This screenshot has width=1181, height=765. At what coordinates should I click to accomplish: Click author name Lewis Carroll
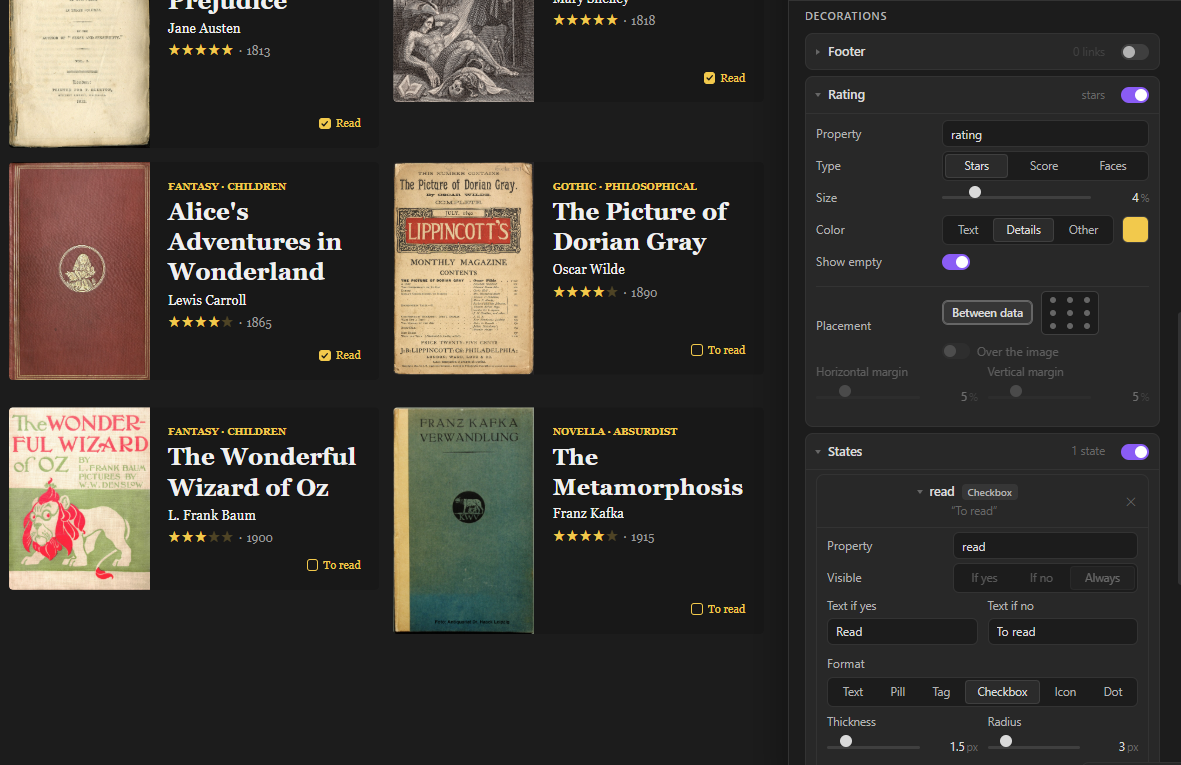coord(207,300)
